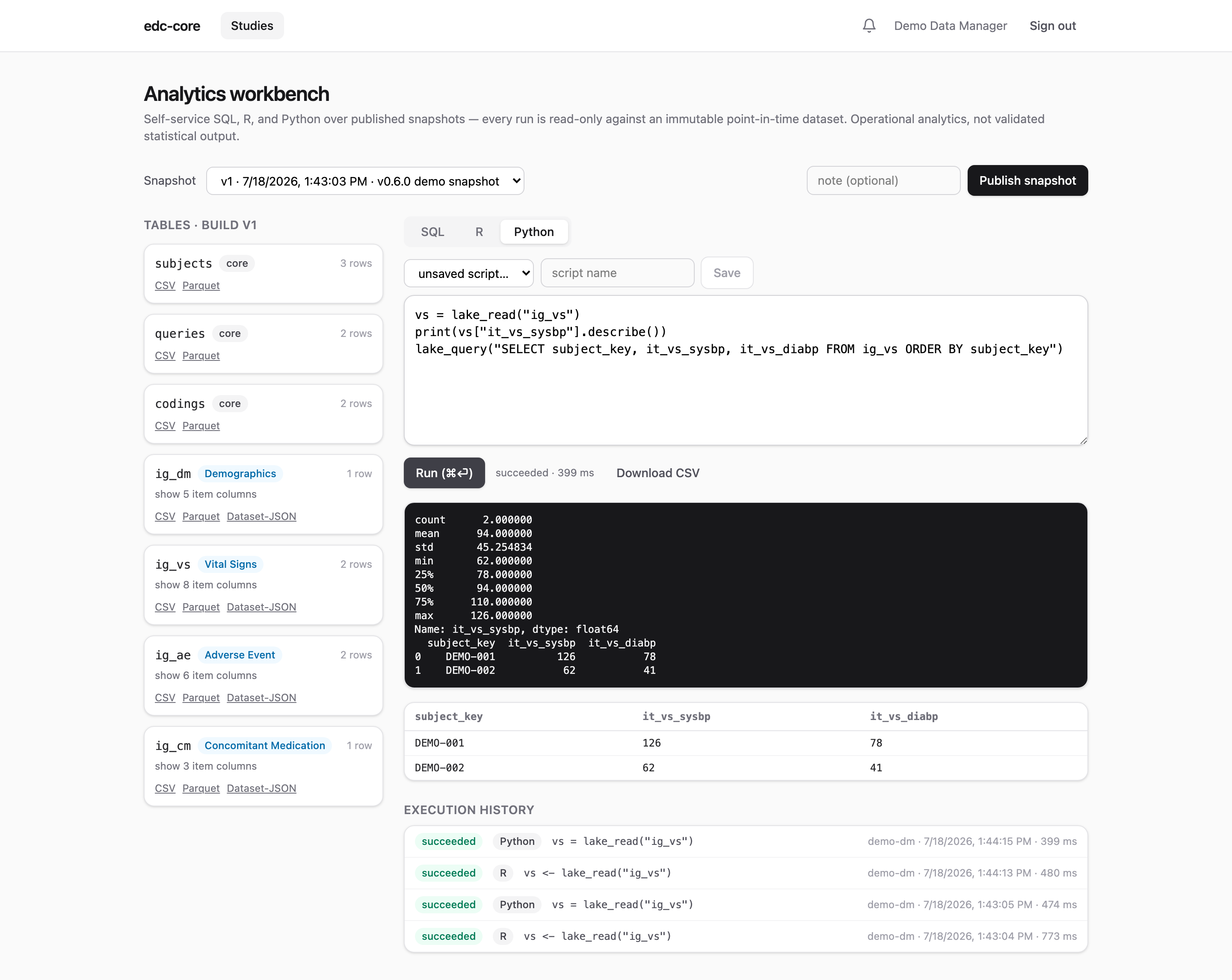Download ig_vs as Dataset-JSON
Viewport: 1232px width, 980px height.
tap(261, 607)
